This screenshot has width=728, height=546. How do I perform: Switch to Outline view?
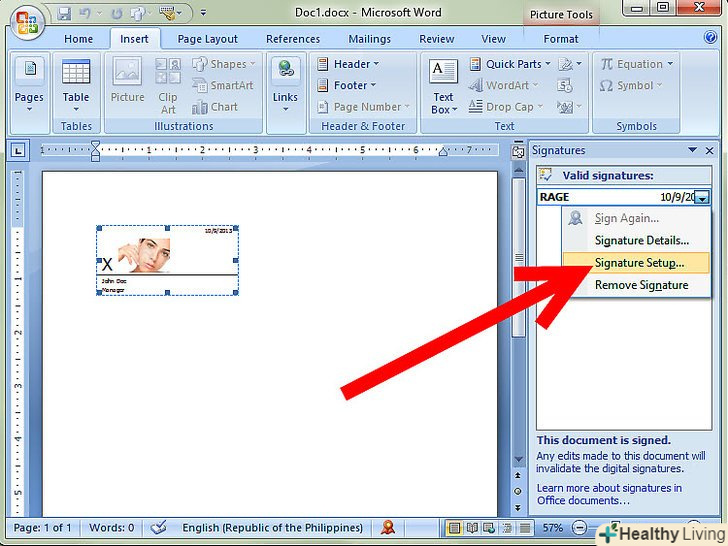tap(507, 528)
